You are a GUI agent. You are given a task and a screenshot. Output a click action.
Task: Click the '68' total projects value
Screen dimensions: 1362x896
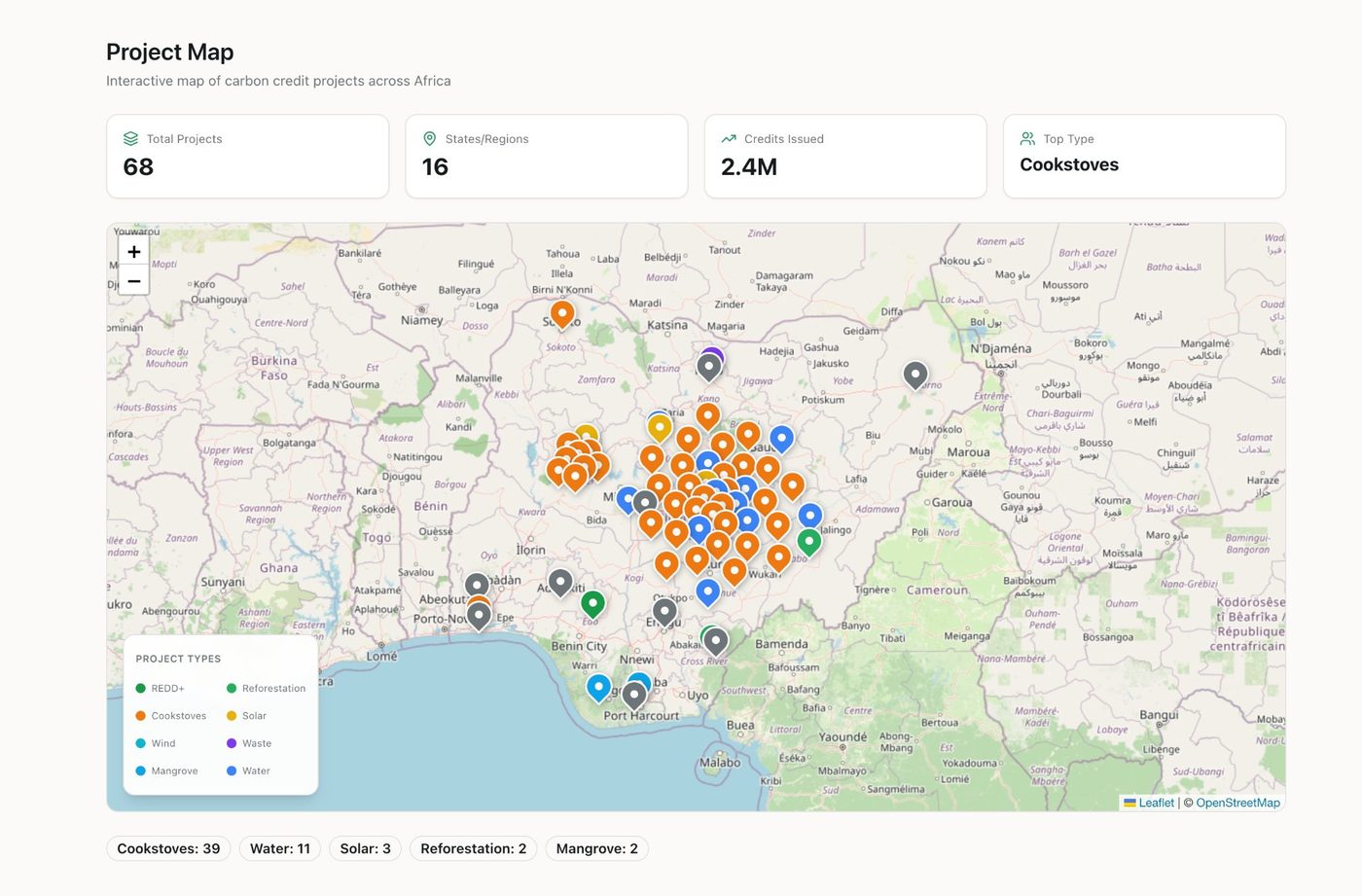point(138,167)
